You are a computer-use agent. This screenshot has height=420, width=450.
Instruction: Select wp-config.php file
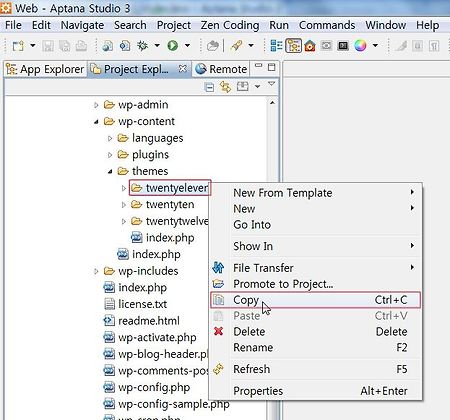(147, 387)
